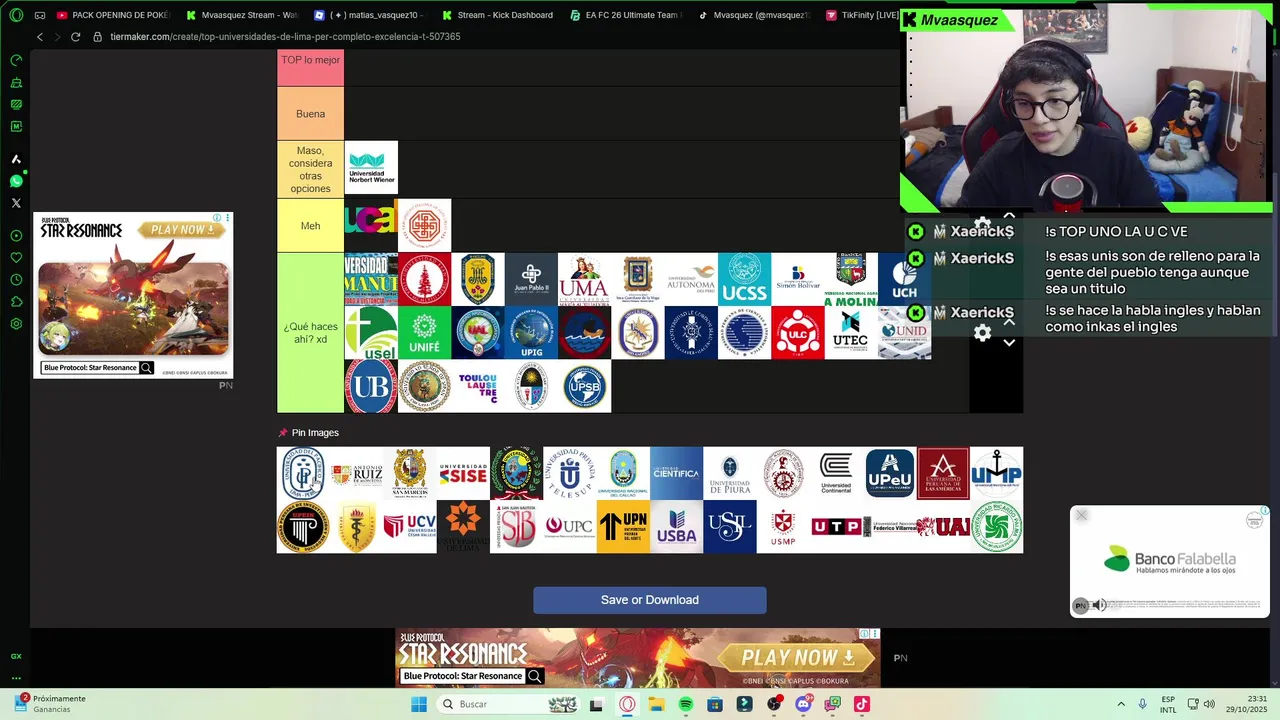Switch to matias_vasquez10 Roblox tab
Viewport: 1280px width, 720px height.
(x=371, y=15)
